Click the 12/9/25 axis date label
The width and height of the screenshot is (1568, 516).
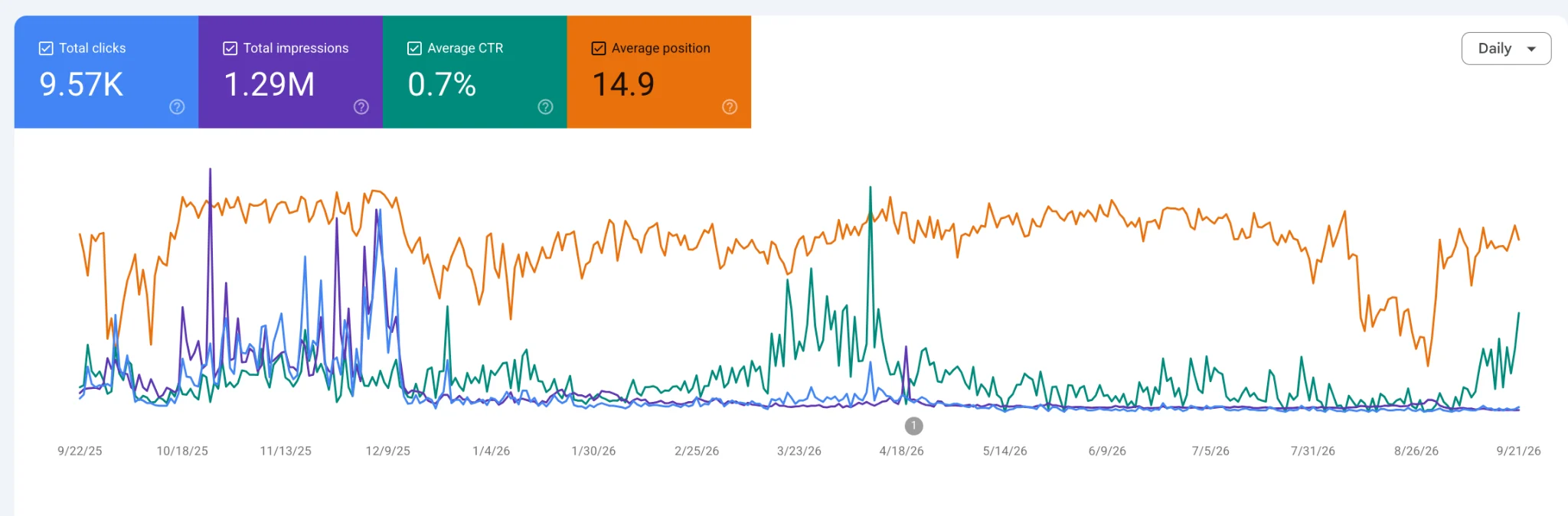[387, 451]
